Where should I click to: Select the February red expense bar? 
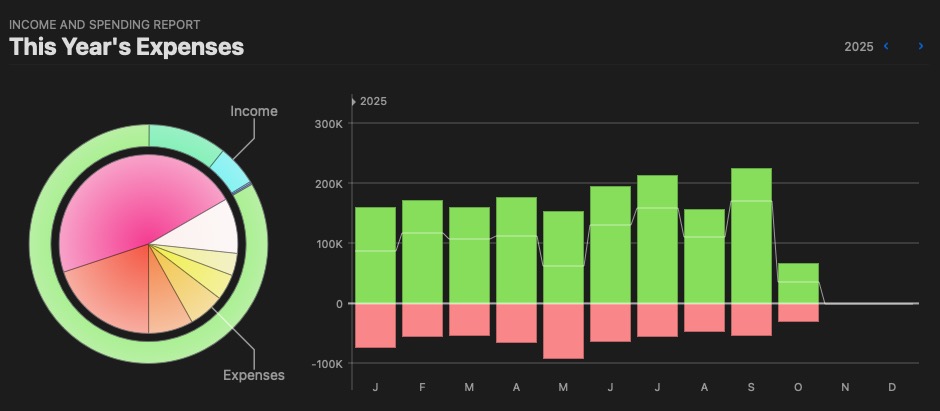(x=422, y=320)
